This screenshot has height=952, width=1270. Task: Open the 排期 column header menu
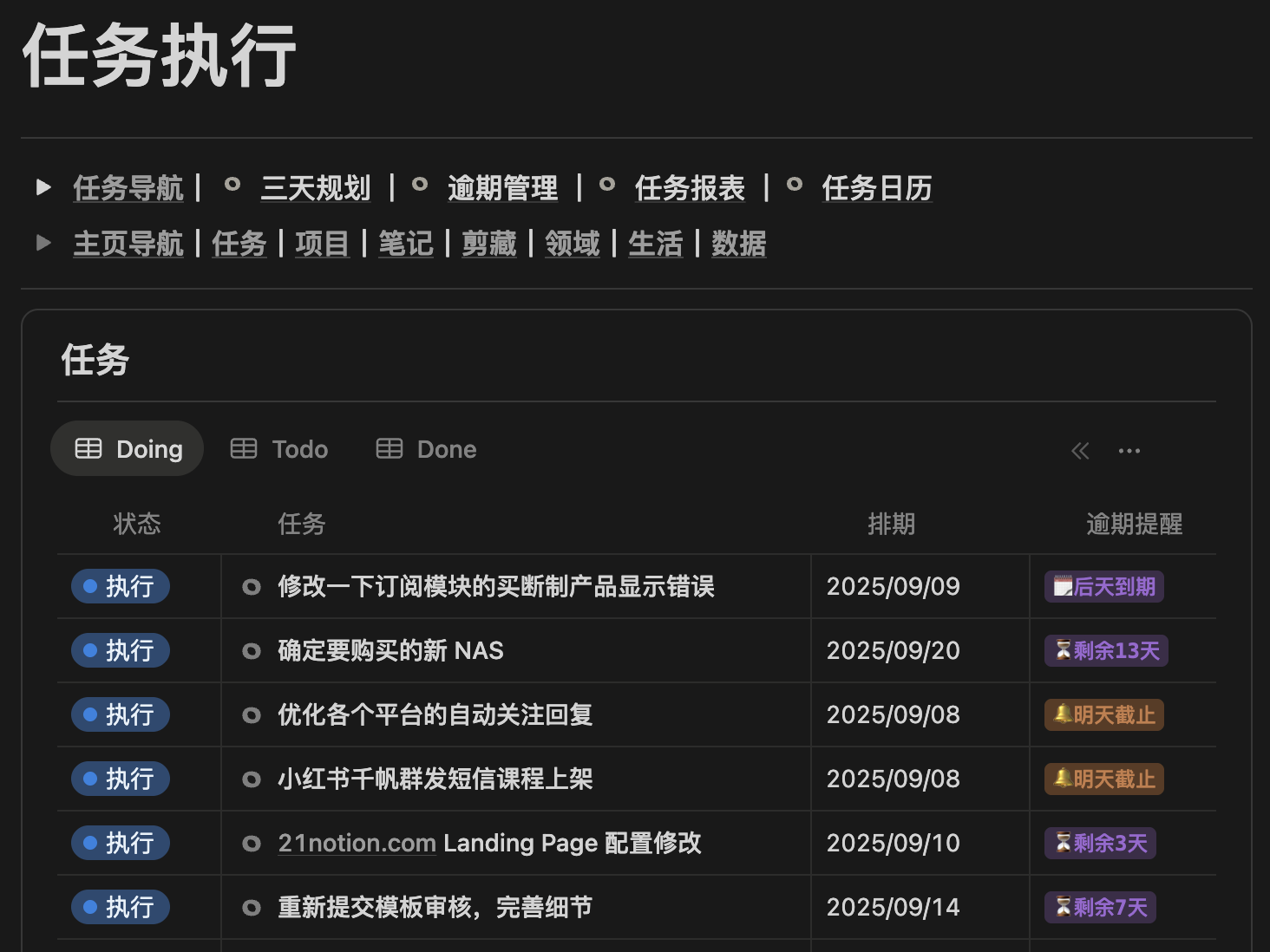pyautogui.click(x=891, y=524)
